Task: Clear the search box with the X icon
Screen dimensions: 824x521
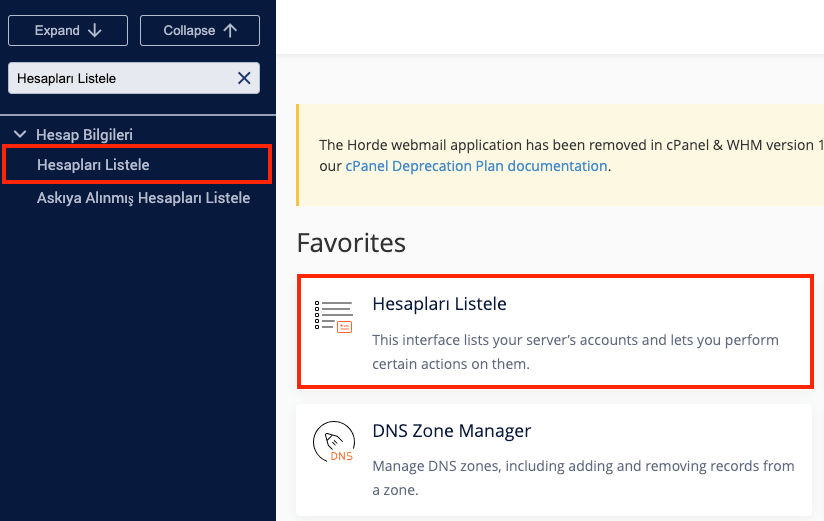Action: 244,78
